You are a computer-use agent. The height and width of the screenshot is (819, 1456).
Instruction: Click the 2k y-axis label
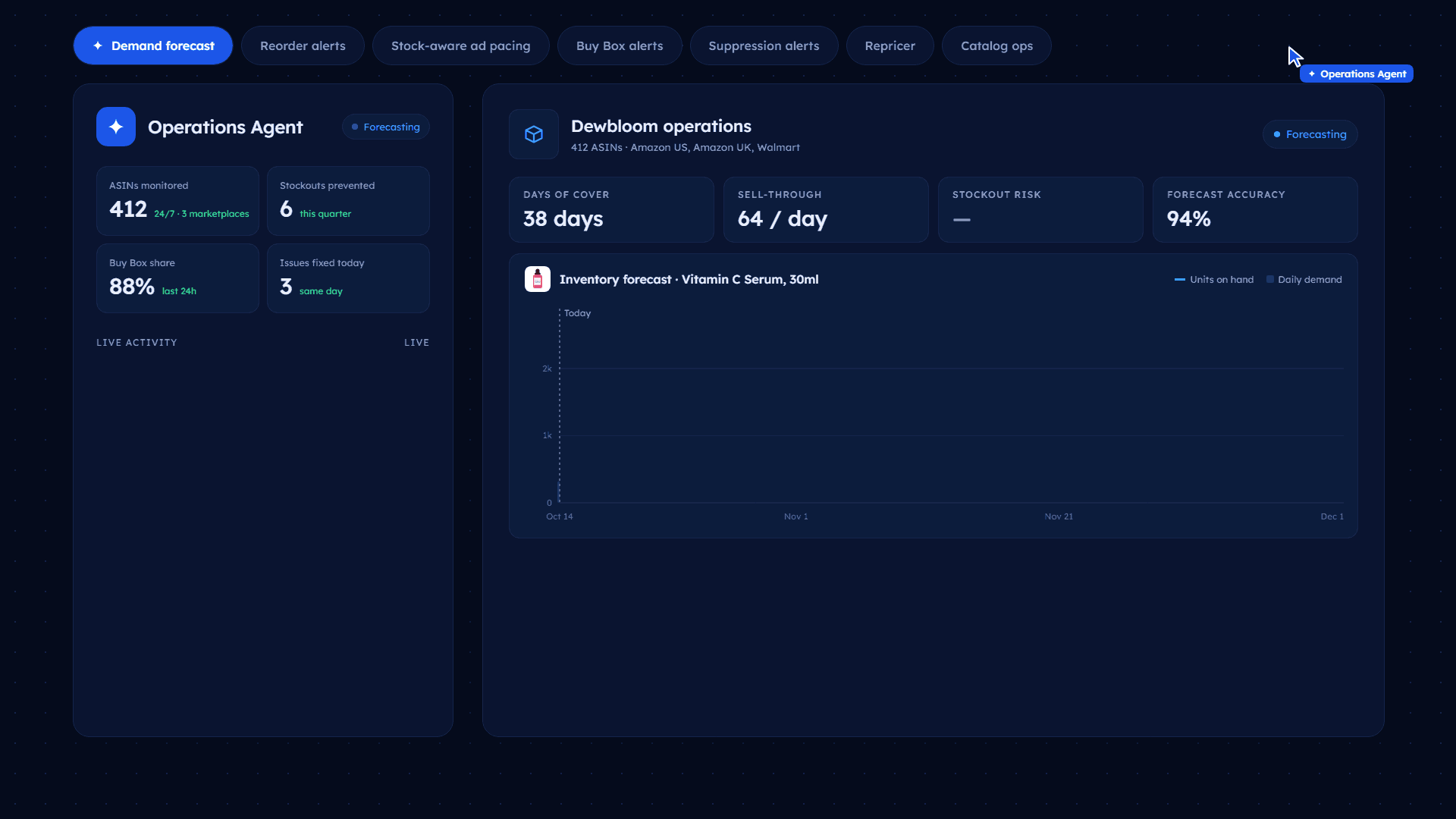pos(547,369)
